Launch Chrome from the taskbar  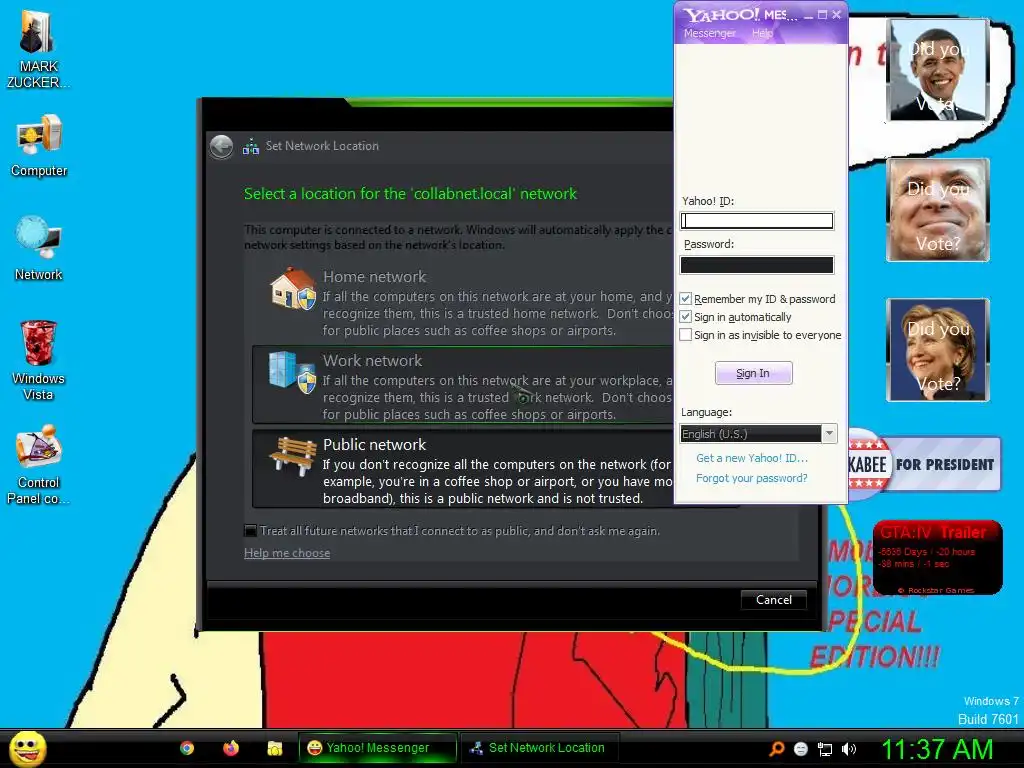coord(187,748)
